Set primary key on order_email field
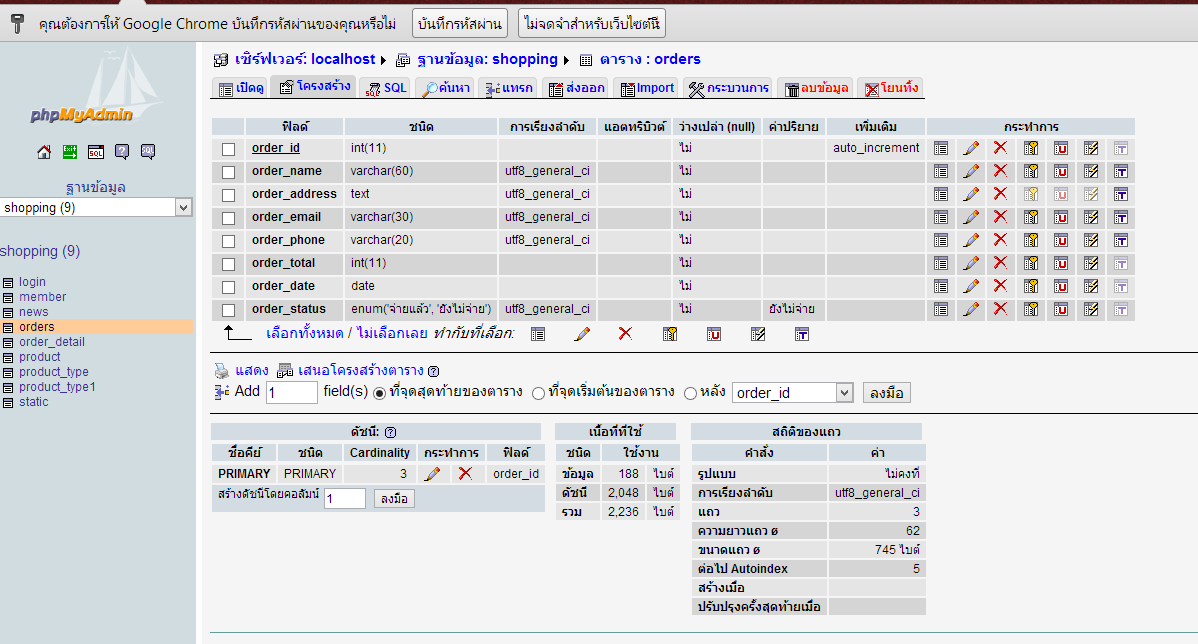The height and width of the screenshot is (644, 1198). pyautogui.click(x=1031, y=217)
